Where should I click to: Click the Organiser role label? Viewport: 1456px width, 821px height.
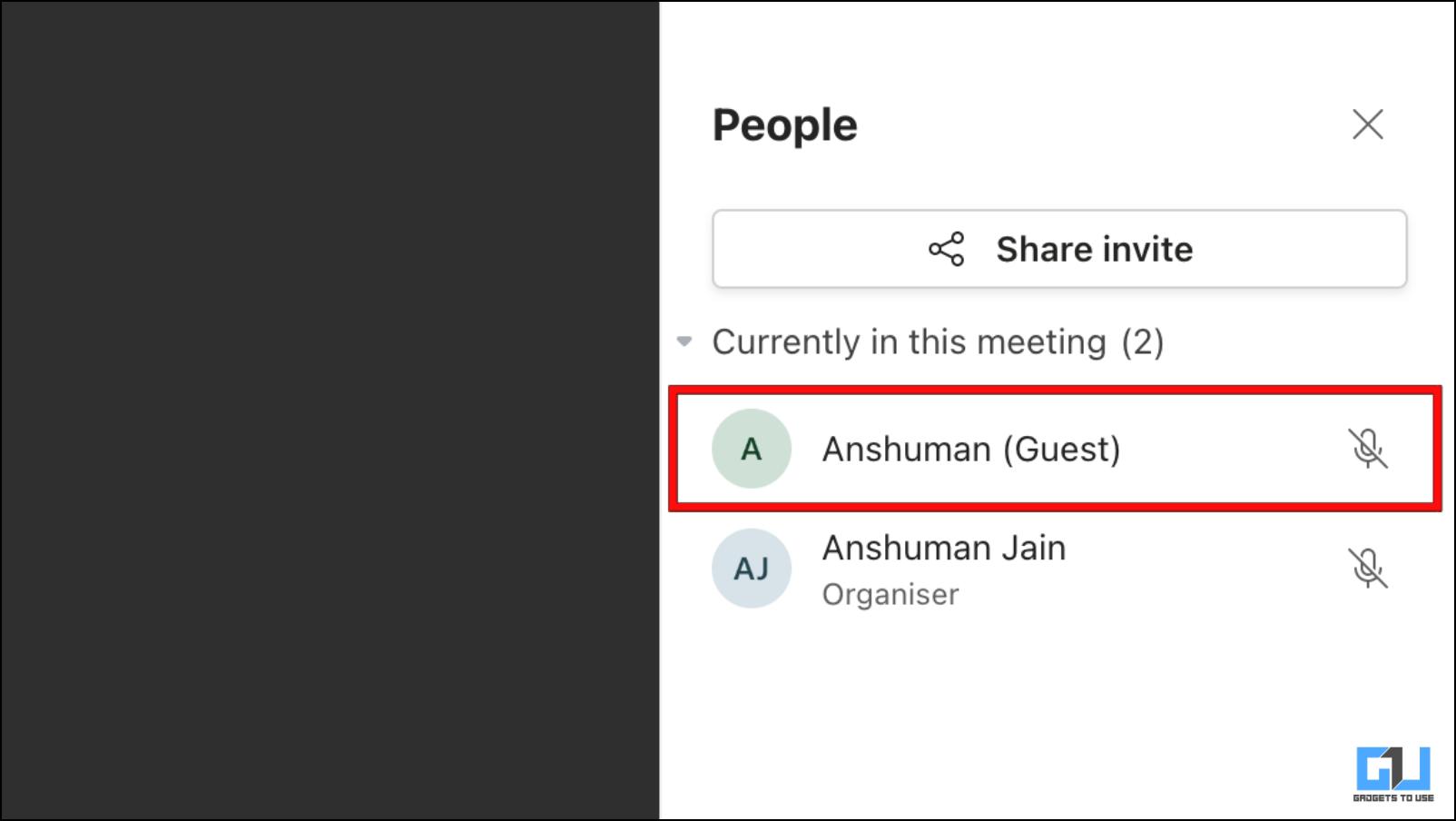(x=890, y=595)
